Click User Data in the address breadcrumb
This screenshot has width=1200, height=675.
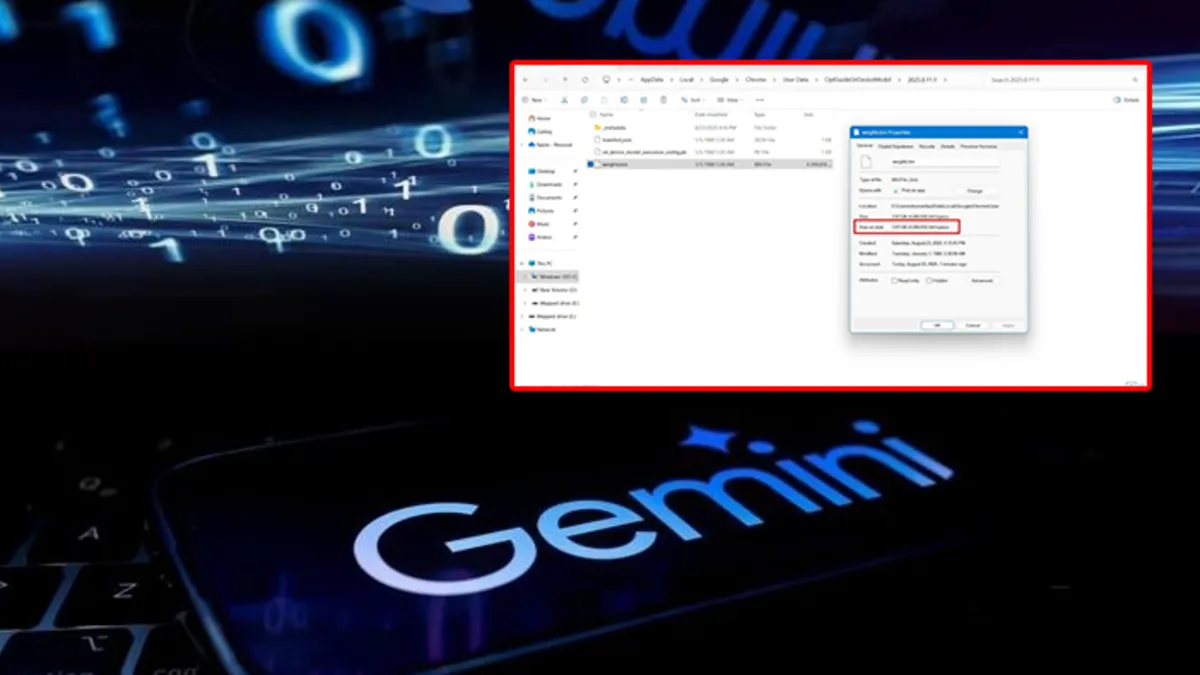click(x=796, y=80)
